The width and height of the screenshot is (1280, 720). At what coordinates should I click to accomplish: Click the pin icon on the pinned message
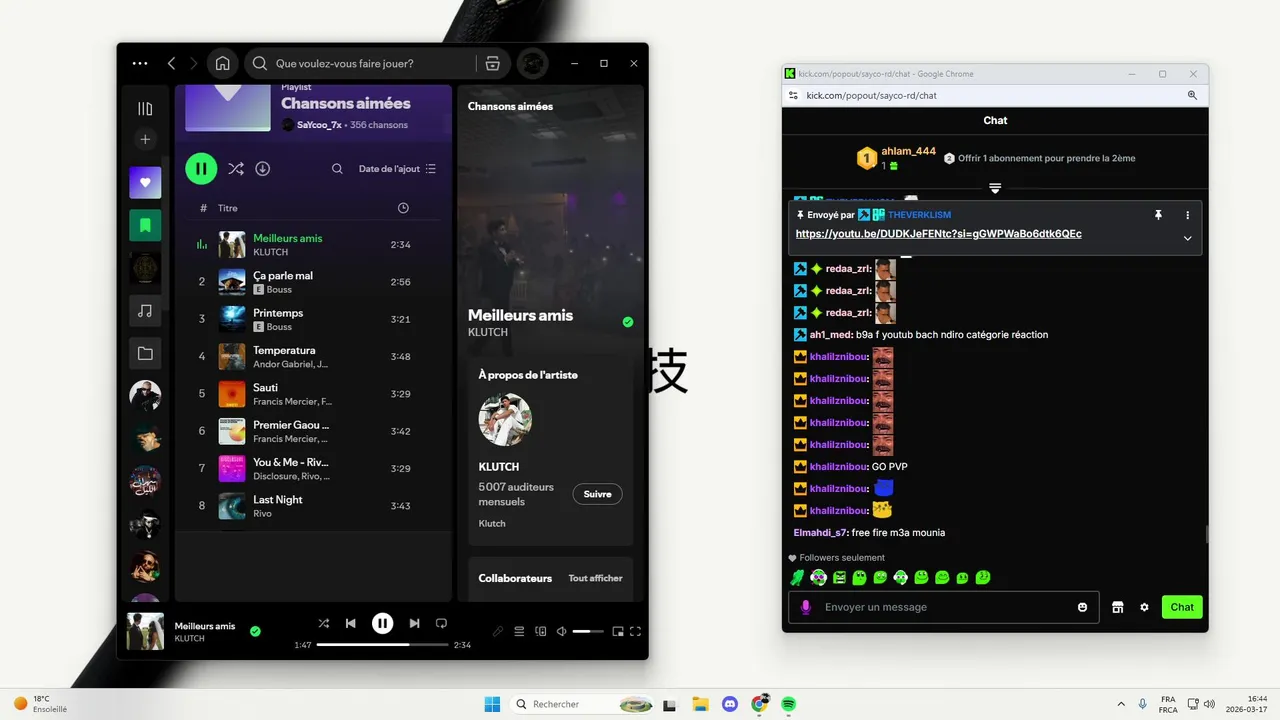1158,215
